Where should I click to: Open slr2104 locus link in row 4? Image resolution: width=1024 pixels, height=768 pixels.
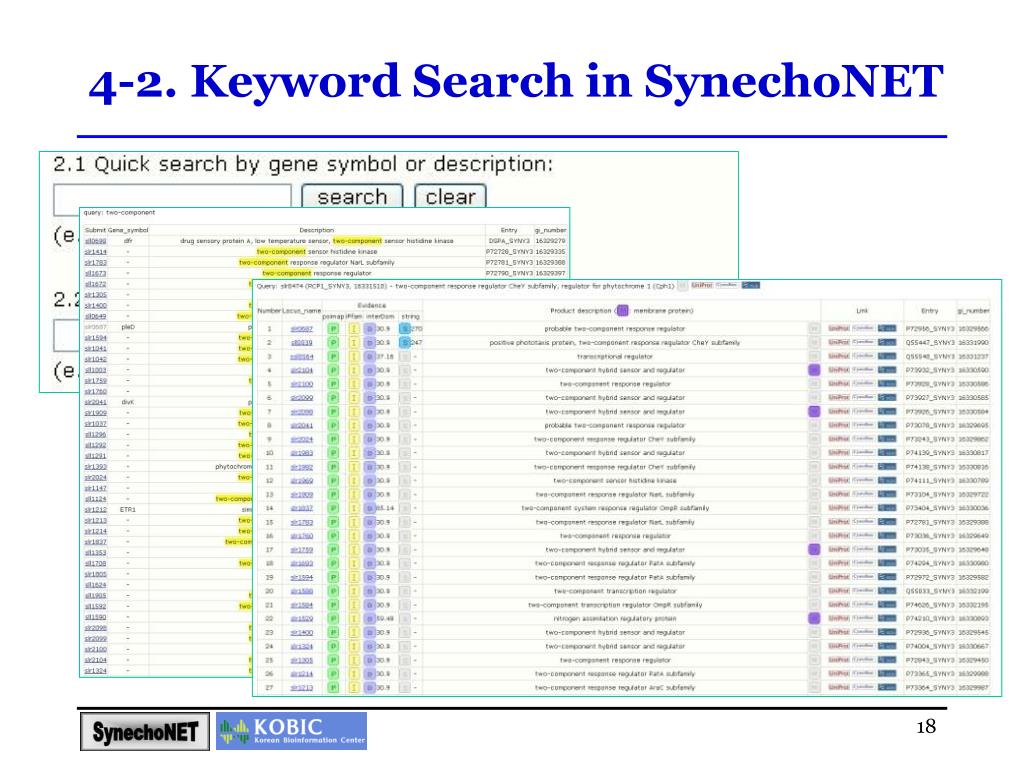click(x=302, y=370)
